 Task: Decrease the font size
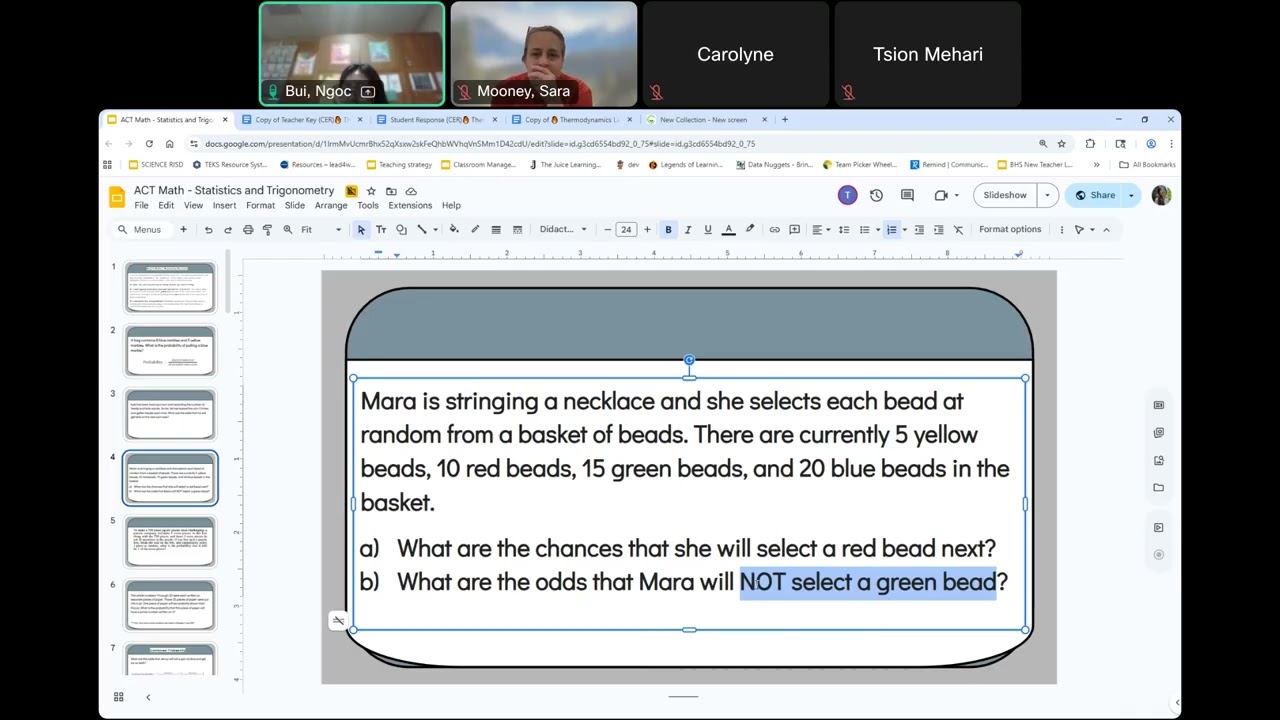(607, 230)
